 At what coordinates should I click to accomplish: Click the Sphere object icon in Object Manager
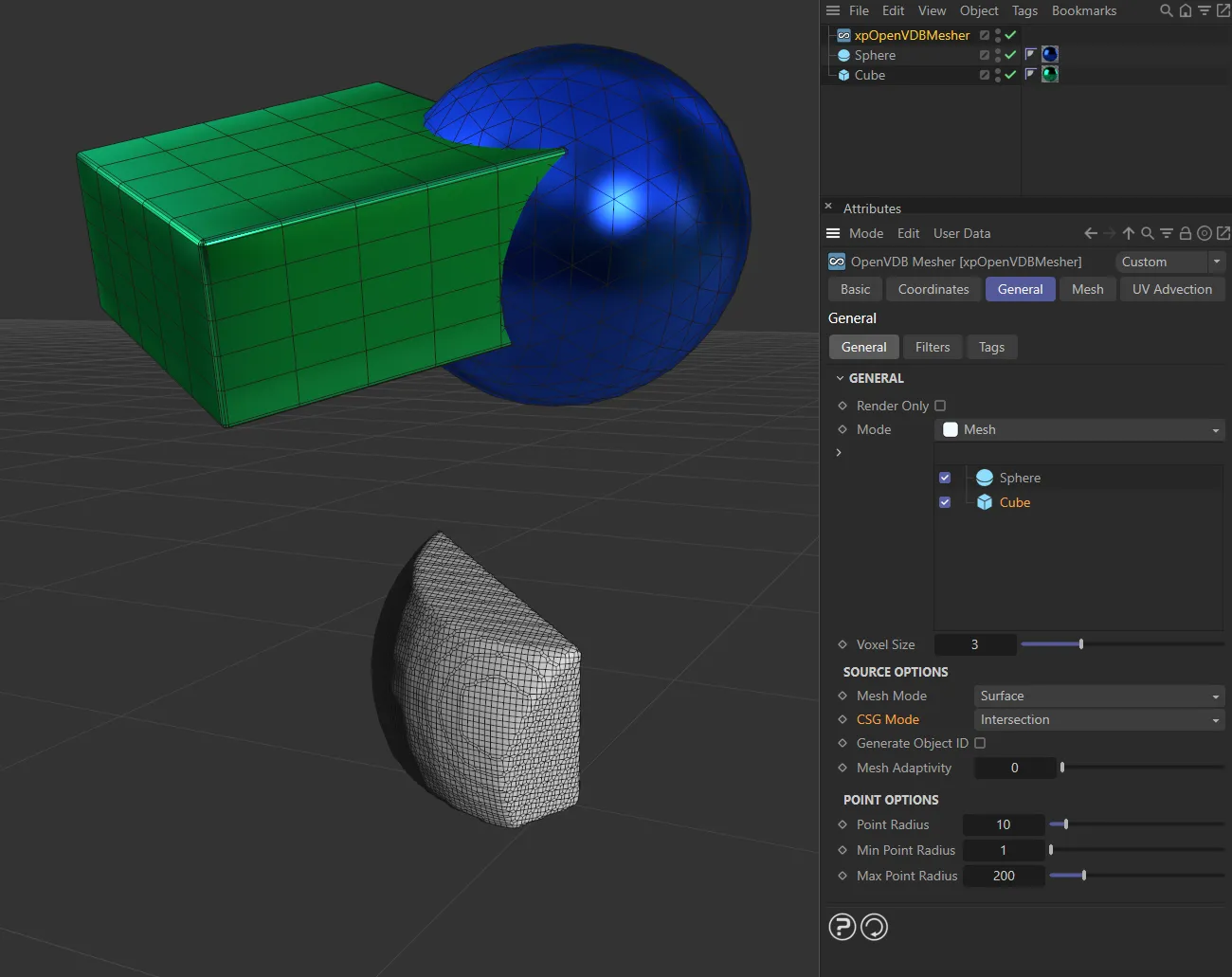pos(843,55)
